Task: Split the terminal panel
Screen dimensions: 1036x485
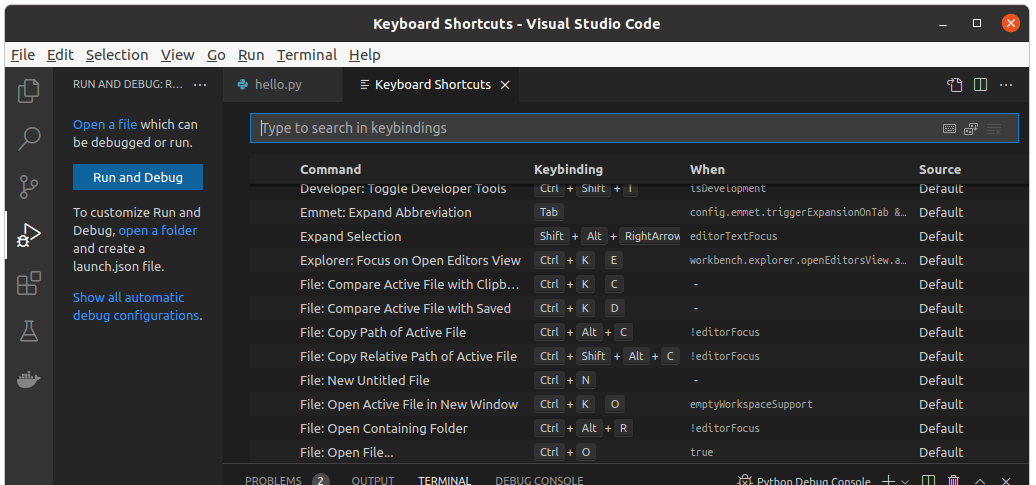Action: [x=928, y=480]
